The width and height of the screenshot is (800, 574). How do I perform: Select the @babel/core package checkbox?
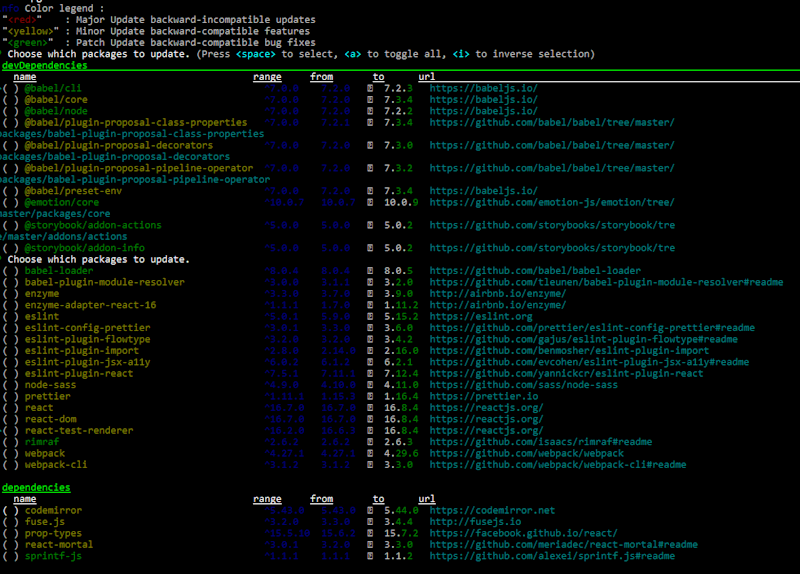(x=11, y=99)
